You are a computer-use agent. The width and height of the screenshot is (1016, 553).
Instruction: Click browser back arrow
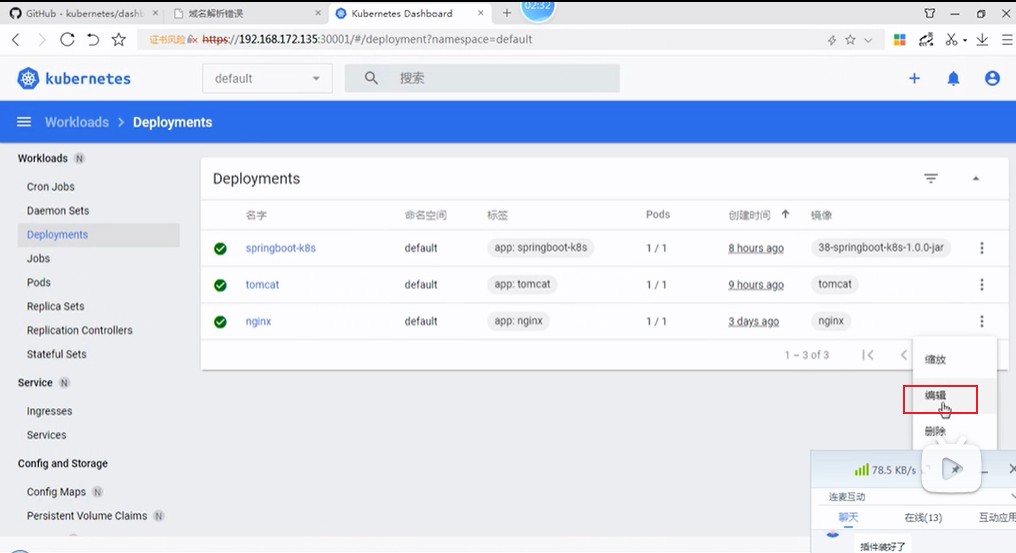point(16,40)
